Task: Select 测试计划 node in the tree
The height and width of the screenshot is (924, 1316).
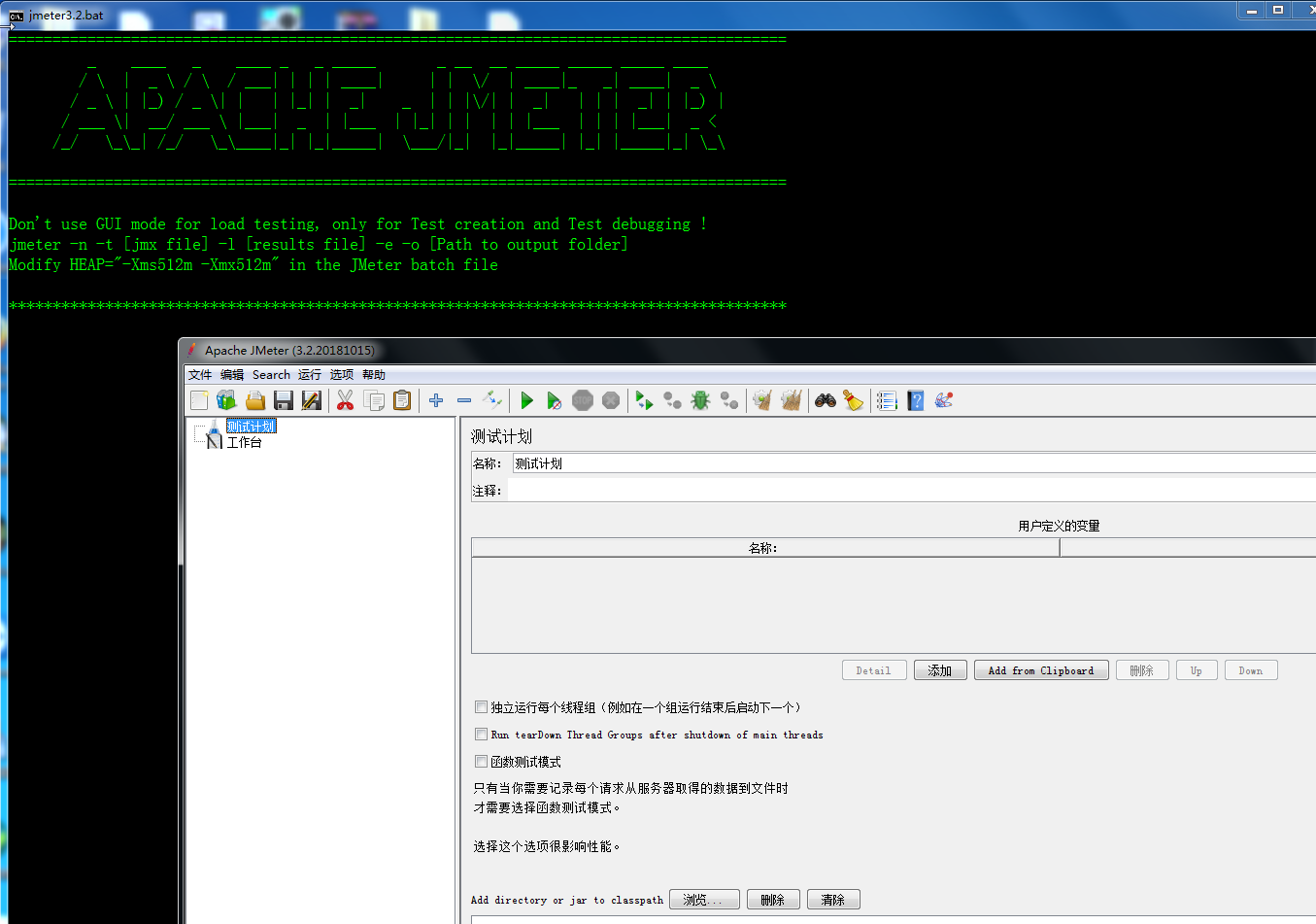Action: (x=251, y=427)
